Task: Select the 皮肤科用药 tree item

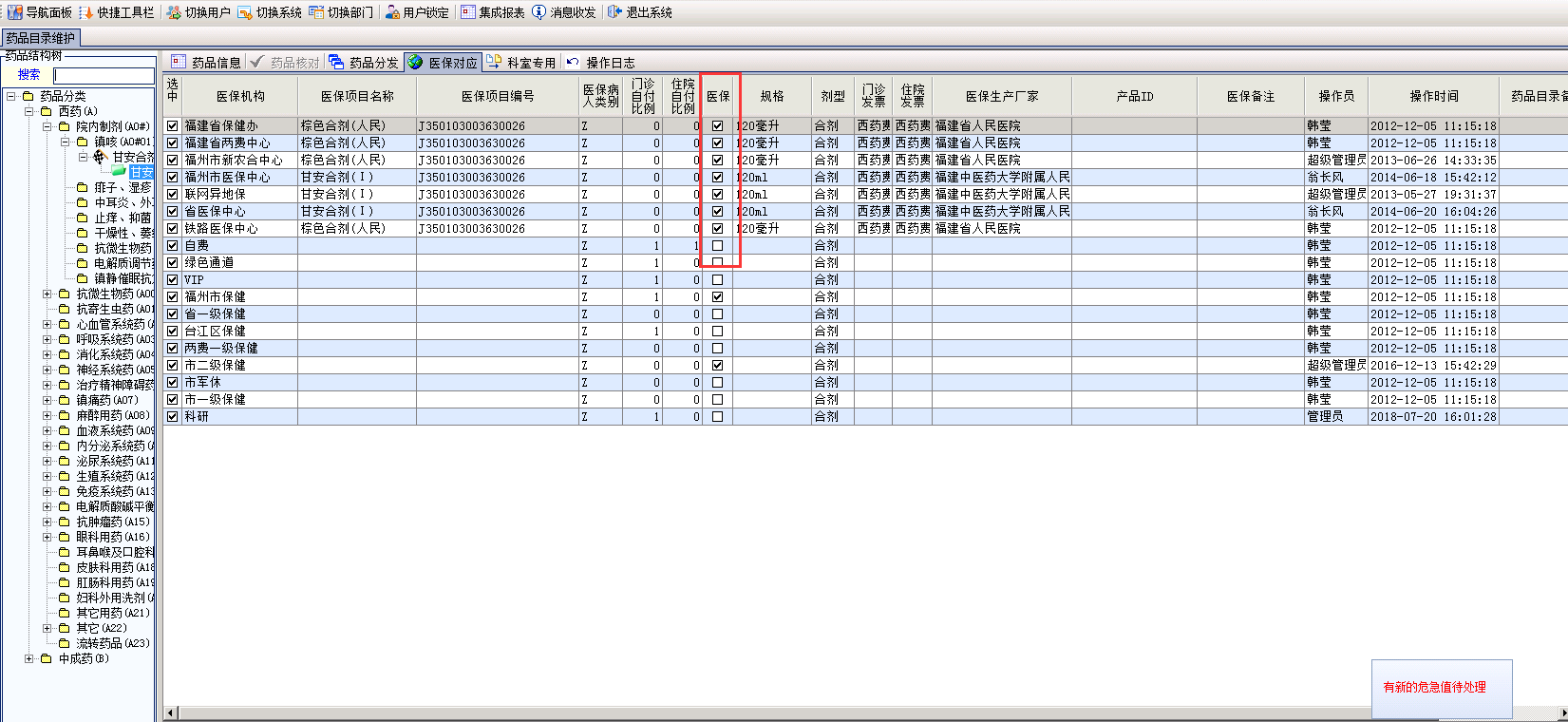Action: pyautogui.click(x=115, y=567)
